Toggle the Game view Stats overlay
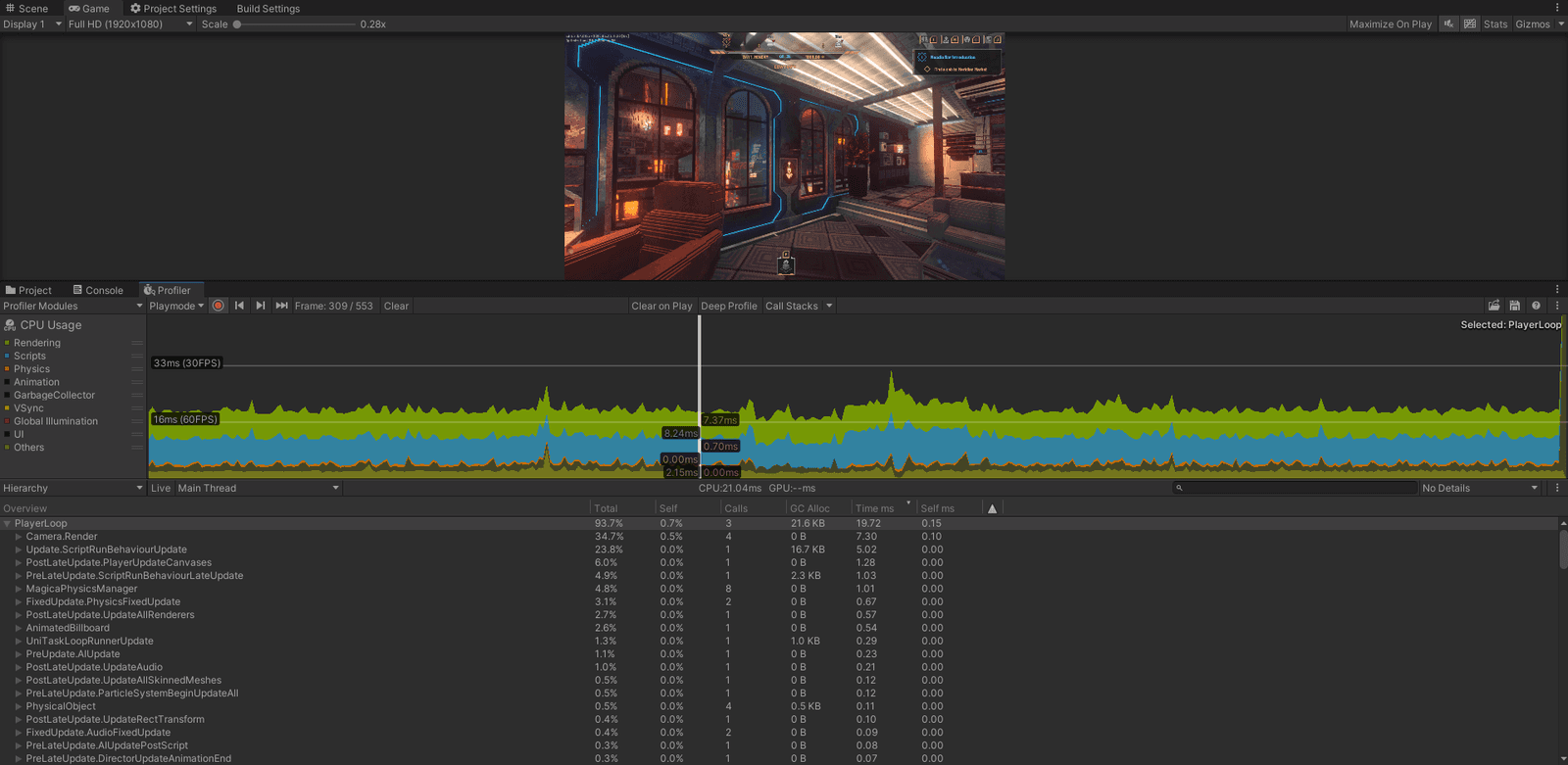Image resolution: width=1568 pixels, height=765 pixels. click(1495, 24)
